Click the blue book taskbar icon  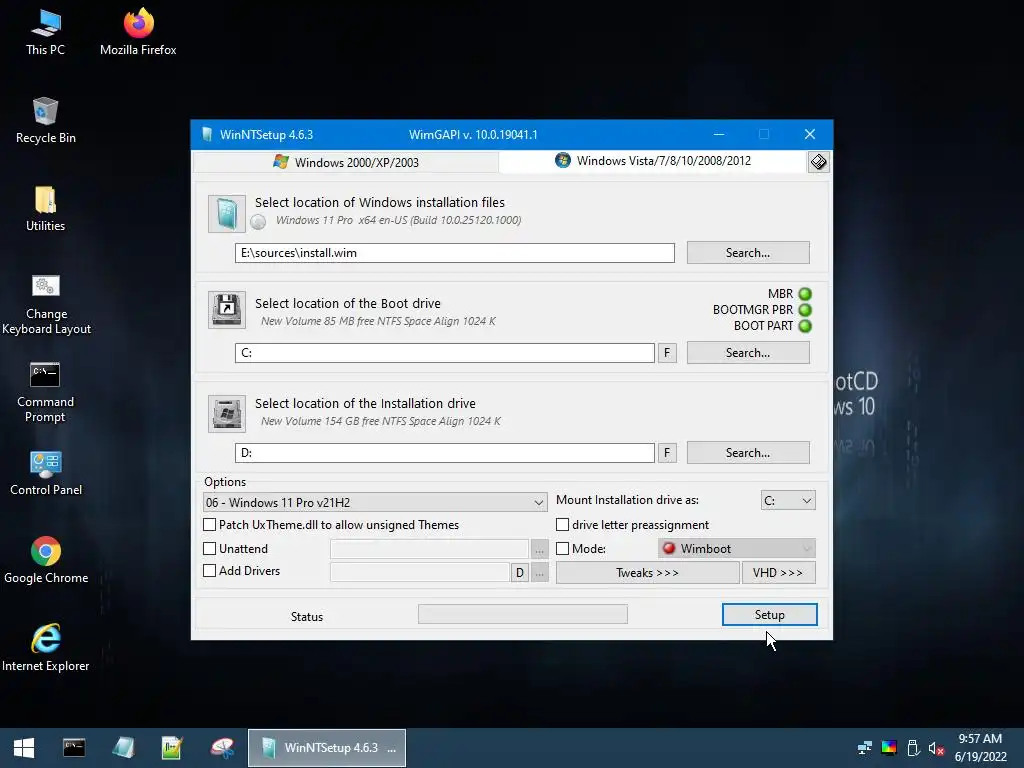coord(123,748)
